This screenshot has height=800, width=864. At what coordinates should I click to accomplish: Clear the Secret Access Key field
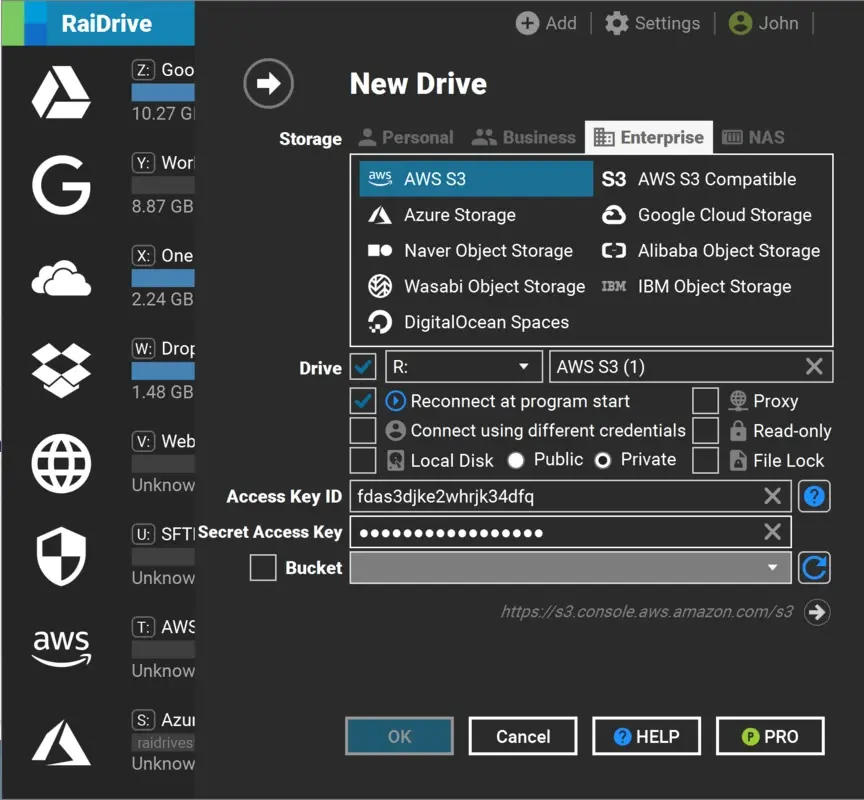click(772, 532)
